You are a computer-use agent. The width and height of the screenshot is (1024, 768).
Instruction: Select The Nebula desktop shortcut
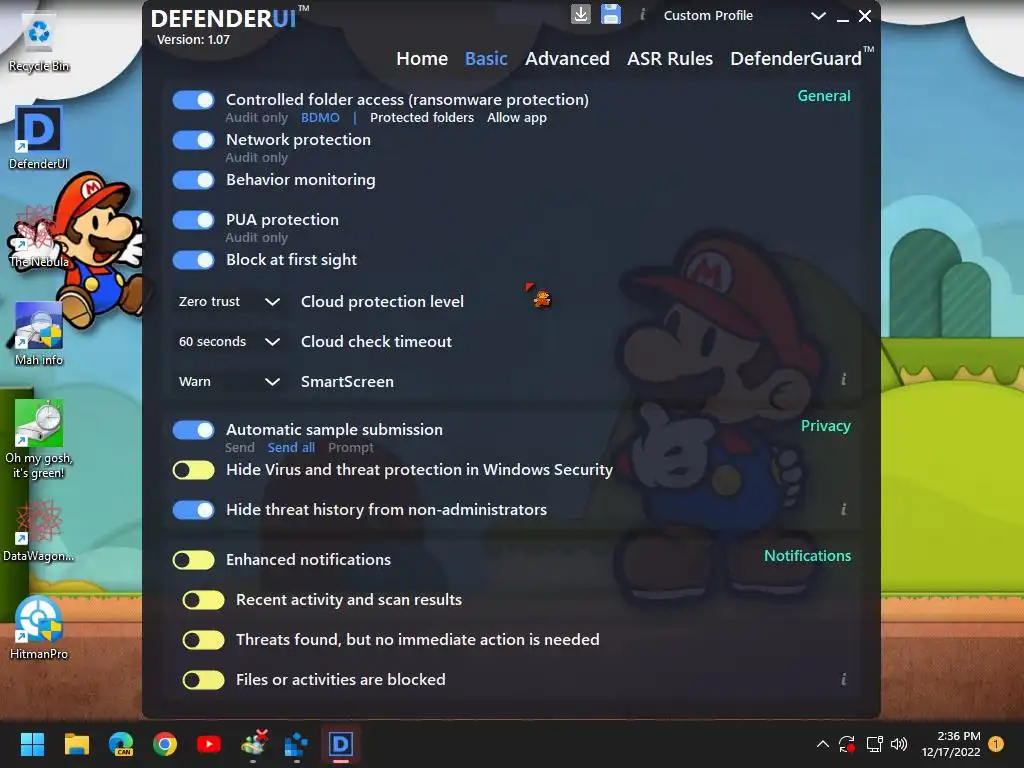[39, 236]
